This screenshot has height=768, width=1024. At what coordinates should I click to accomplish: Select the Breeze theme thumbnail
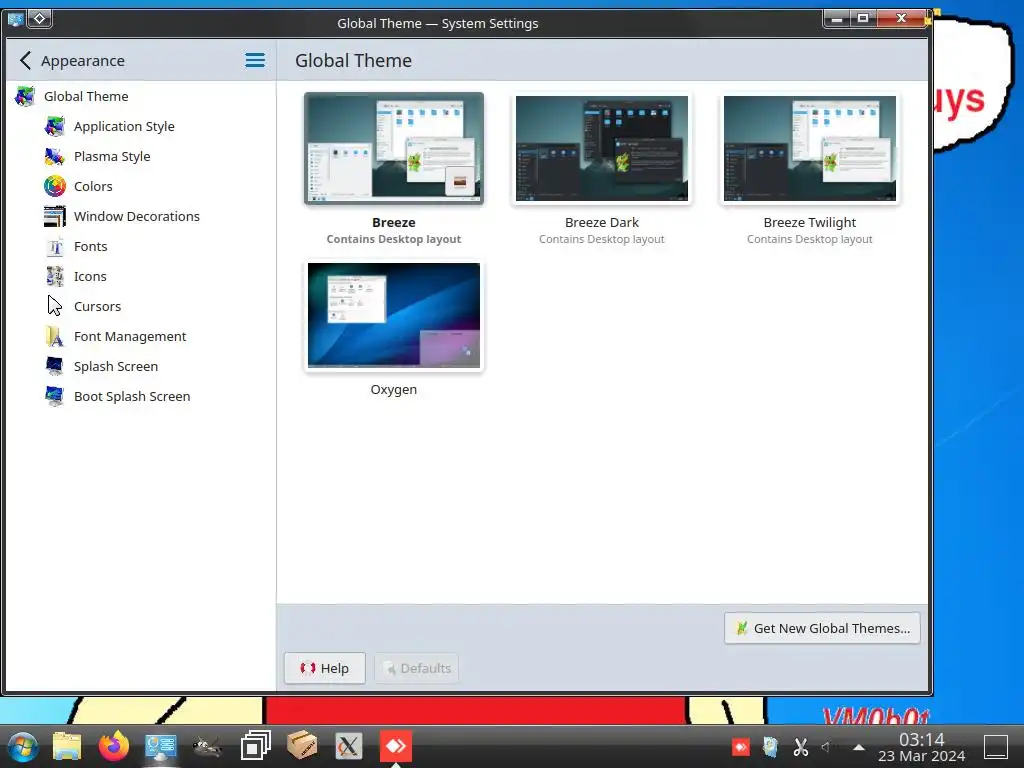394,148
